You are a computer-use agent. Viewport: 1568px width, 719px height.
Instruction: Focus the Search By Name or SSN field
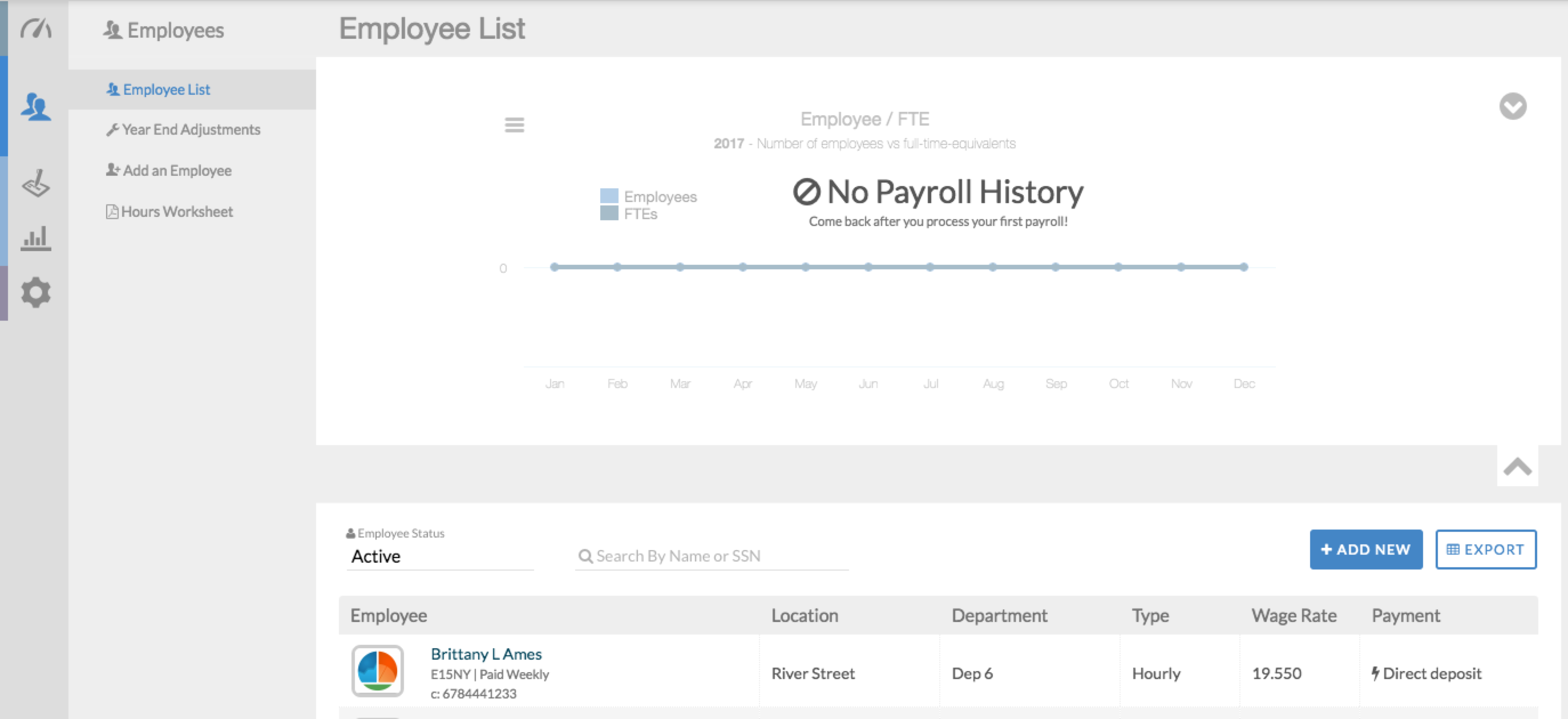click(712, 556)
